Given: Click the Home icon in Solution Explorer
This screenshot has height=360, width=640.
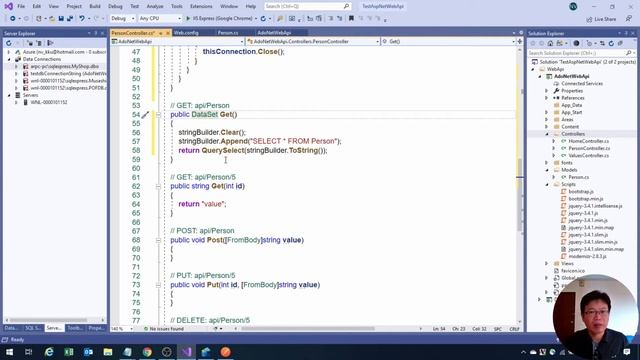Looking at the screenshot, I should 550,43.
